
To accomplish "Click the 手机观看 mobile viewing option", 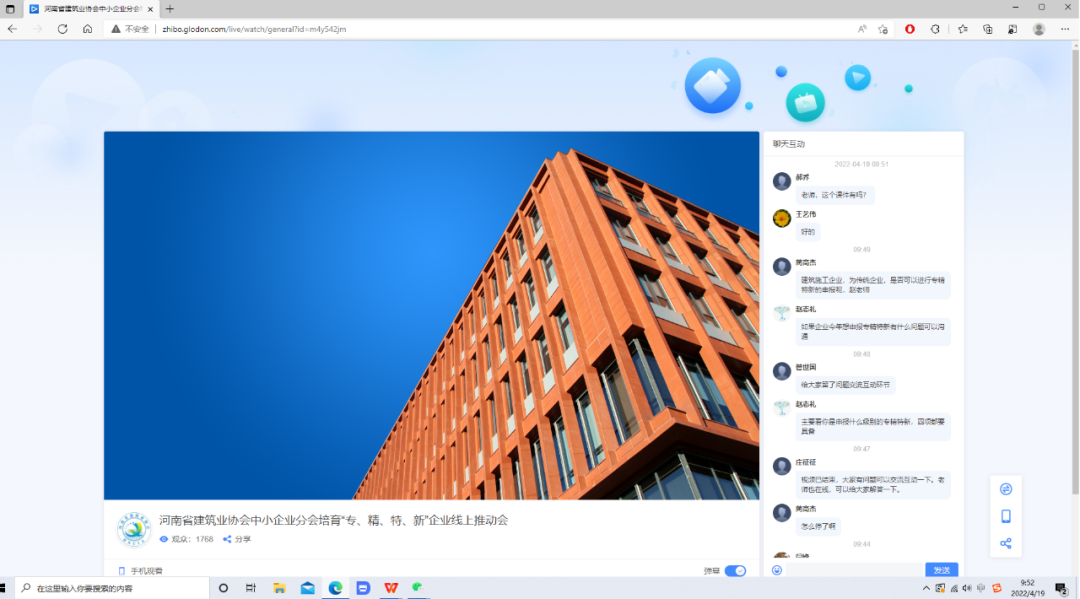I will (x=140, y=571).
